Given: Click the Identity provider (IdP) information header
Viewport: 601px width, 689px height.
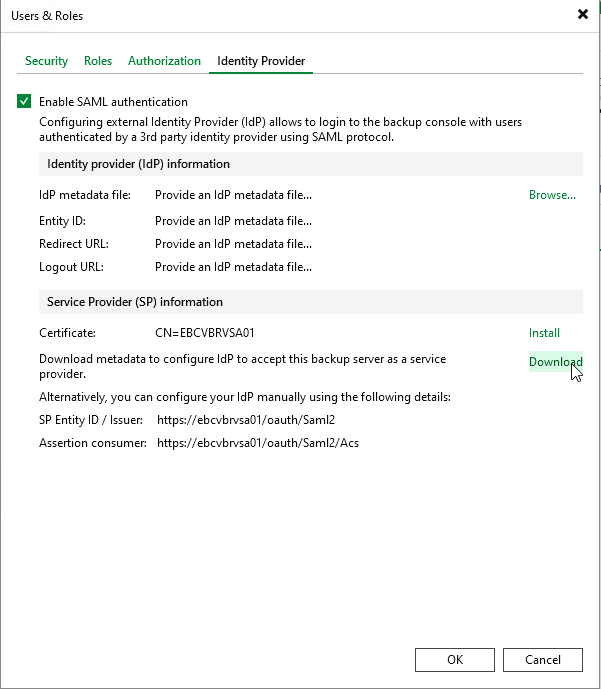Looking at the screenshot, I should [138, 164].
